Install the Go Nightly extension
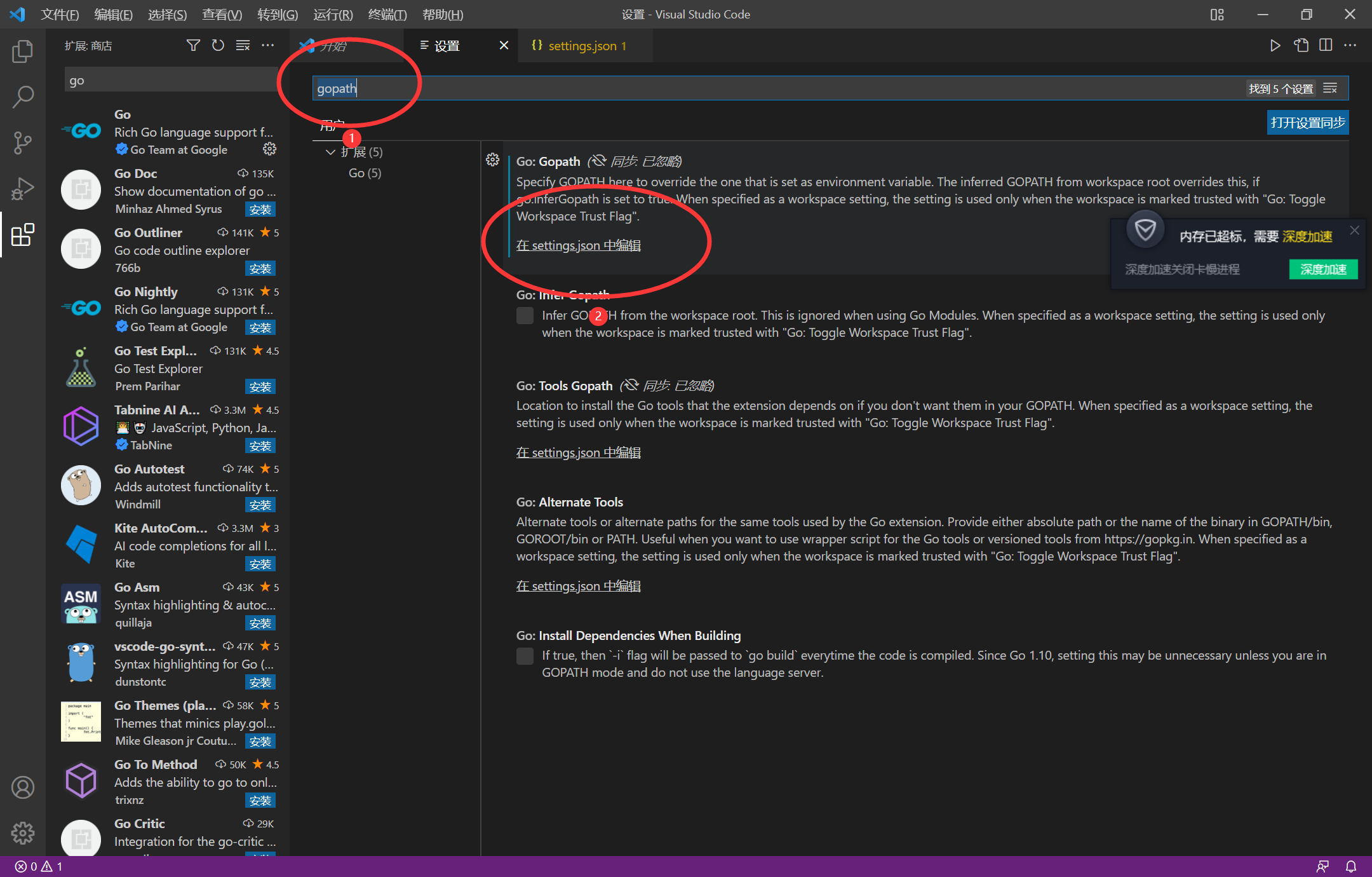This screenshot has width=1372, height=877. (x=260, y=328)
